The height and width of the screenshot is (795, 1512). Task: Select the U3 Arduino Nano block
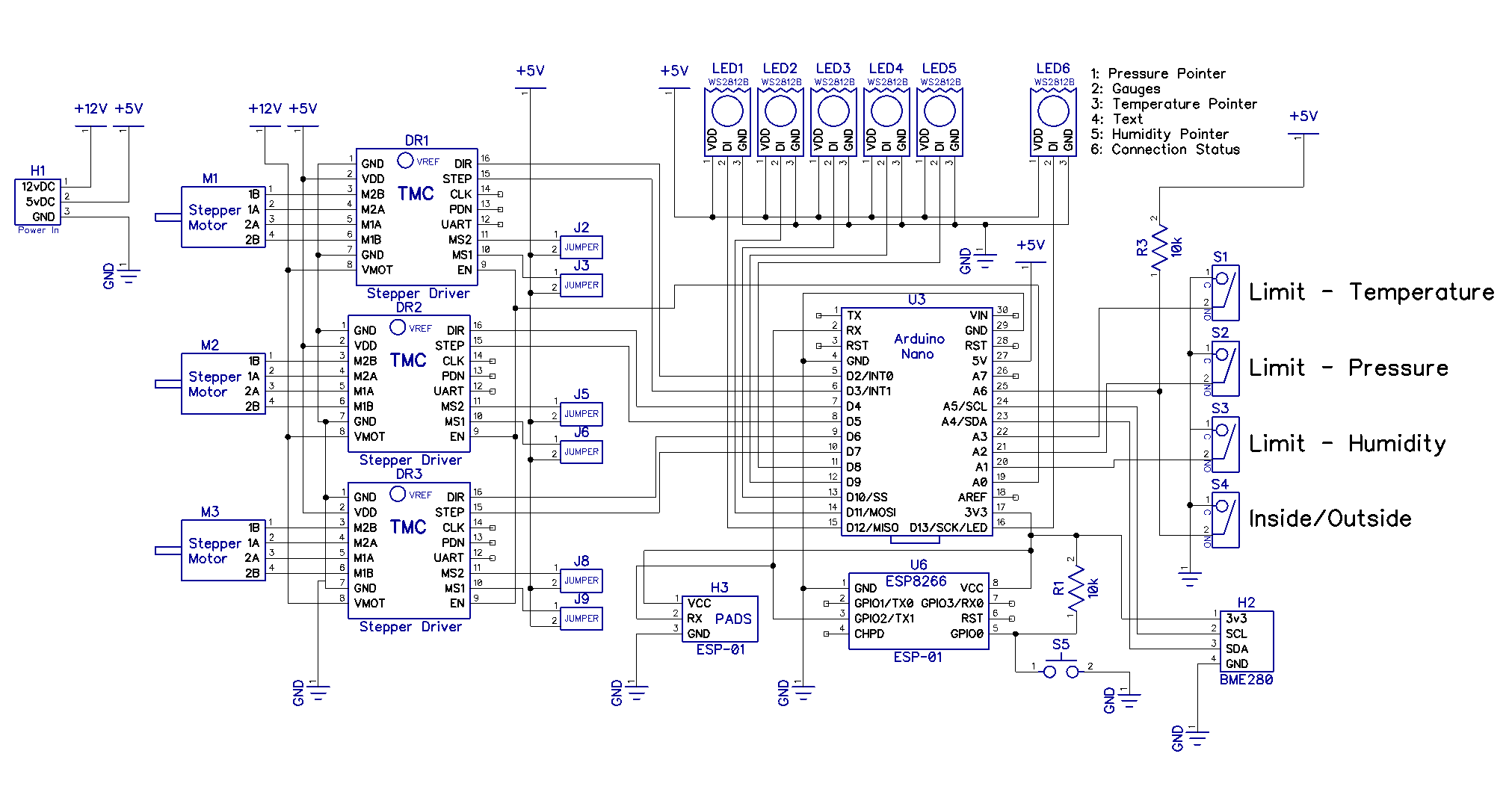(916, 421)
